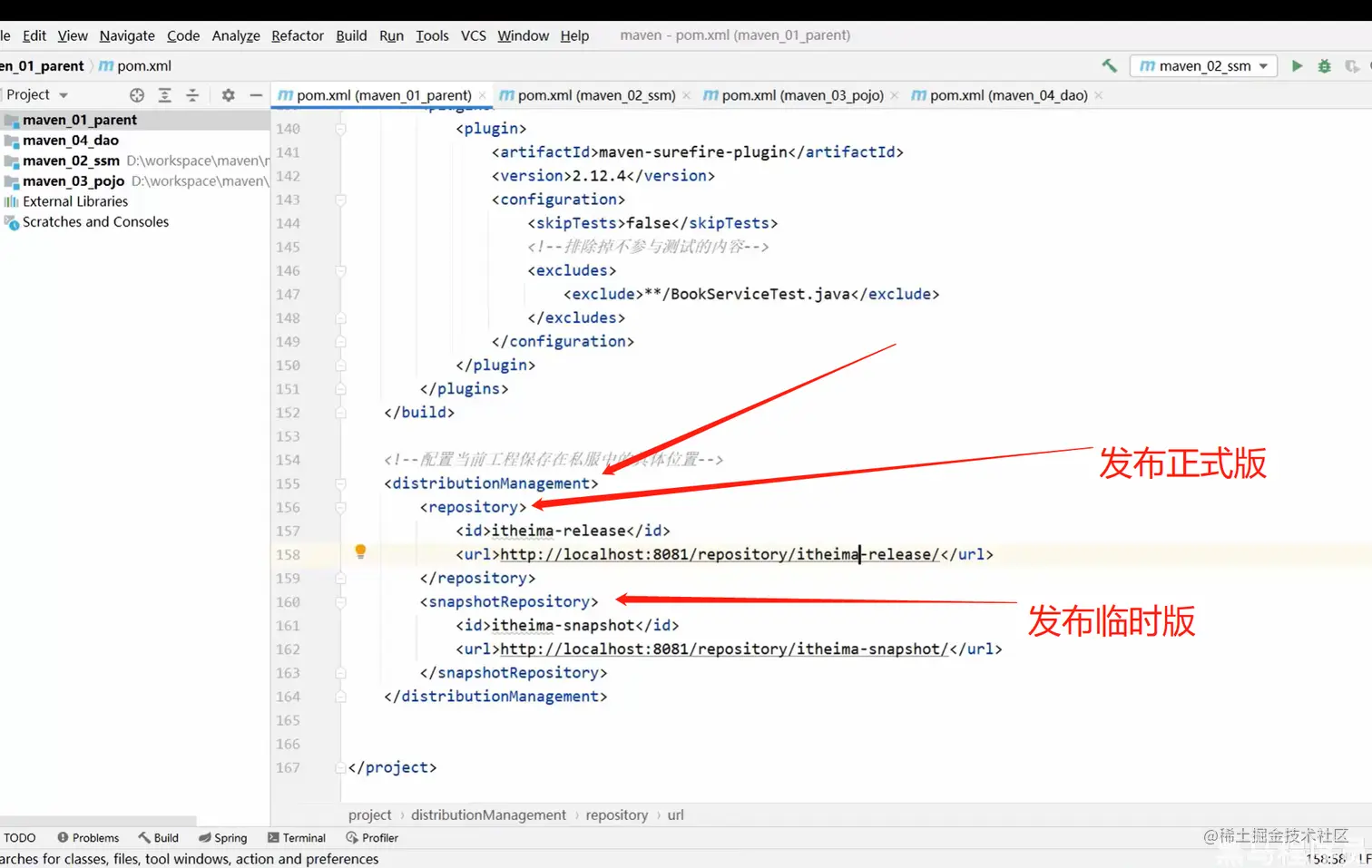Open the VCS menu
The image size is (1372, 868).
click(x=474, y=35)
